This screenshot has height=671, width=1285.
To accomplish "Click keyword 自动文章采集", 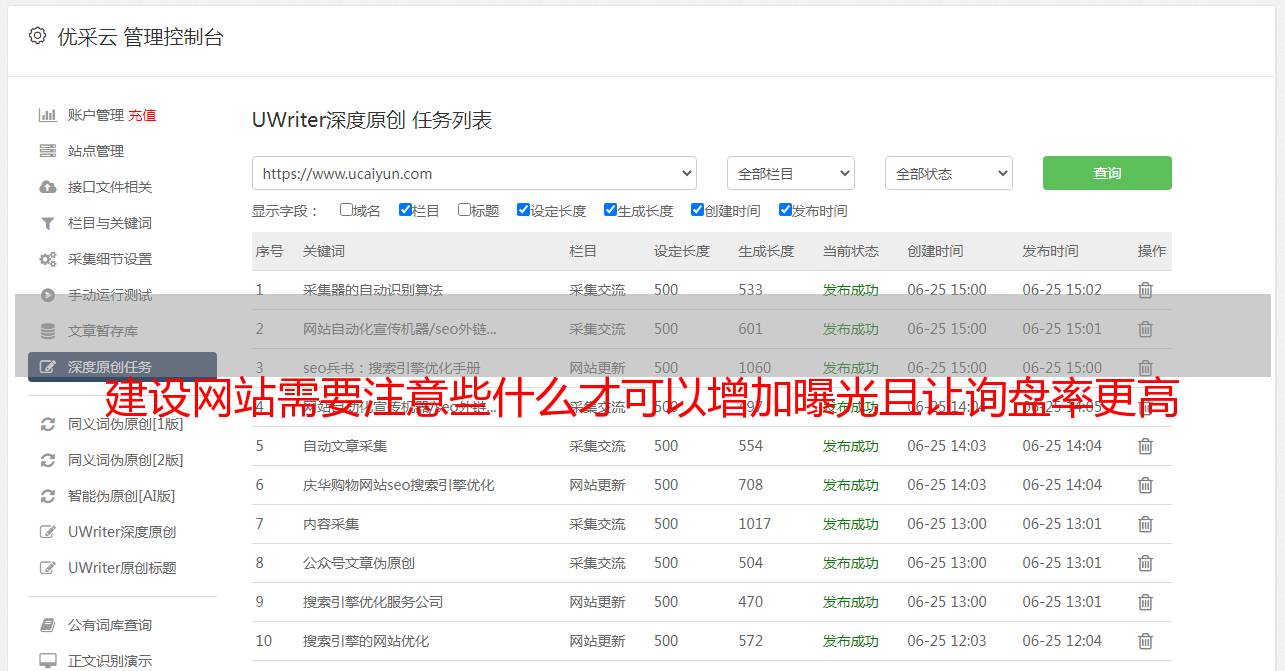I will [345, 446].
